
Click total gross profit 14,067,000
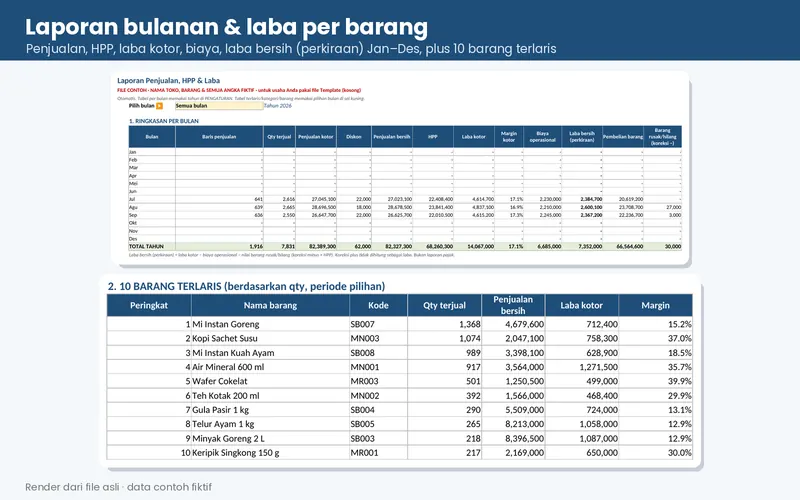click(x=481, y=246)
